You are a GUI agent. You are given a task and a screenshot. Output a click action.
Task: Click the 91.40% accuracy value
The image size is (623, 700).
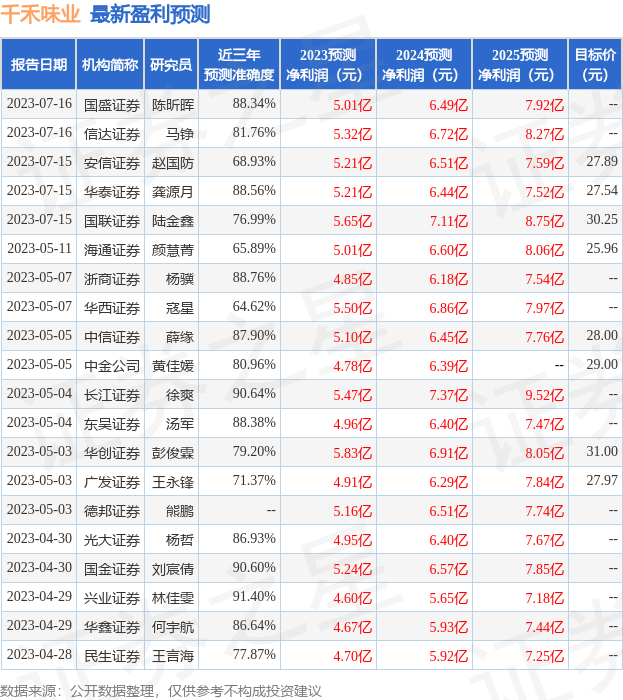pos(254,597)
